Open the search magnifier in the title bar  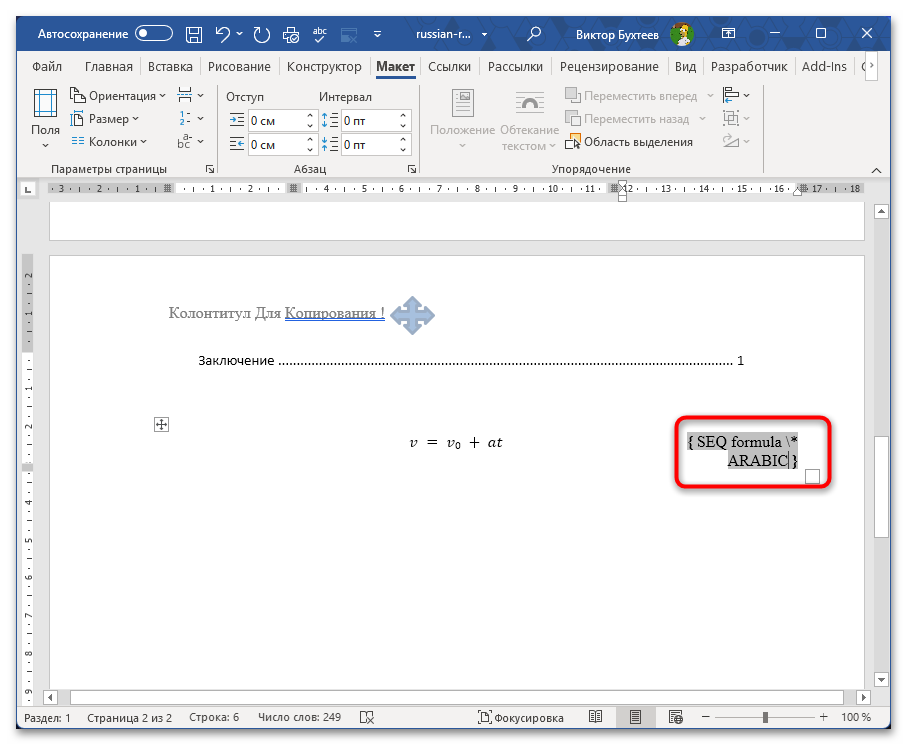click(533, 34)
